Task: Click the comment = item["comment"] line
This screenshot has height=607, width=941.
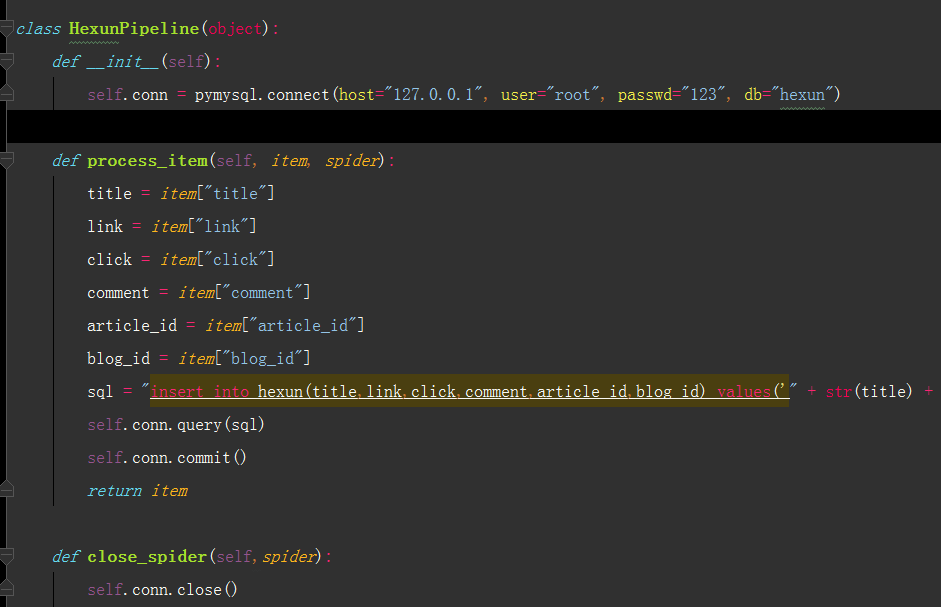Action: [199, 292]
